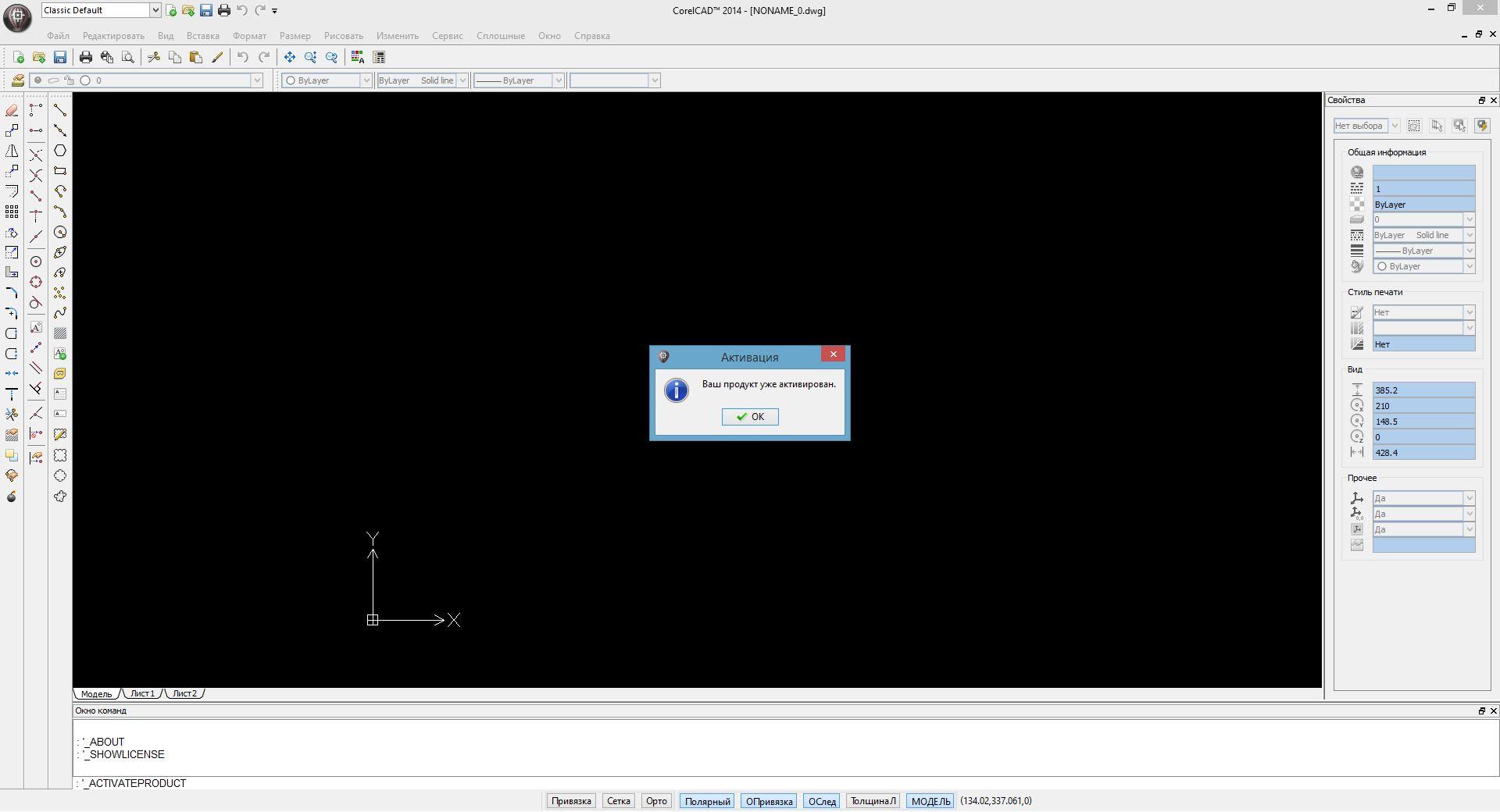Select the Circle drawing tool
This screenshot has width=1500, height=812.
click(x=60, y=232)
